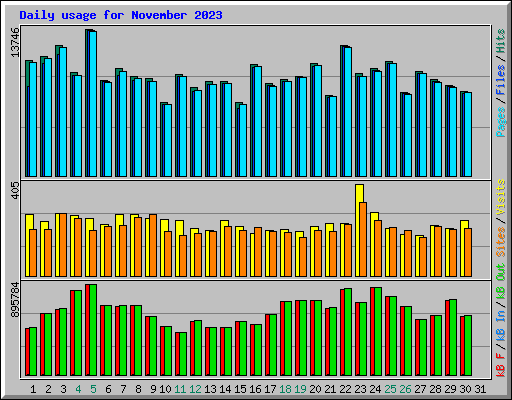The width and height of the screenshot is (512, 400).
Task: Click weekend day 18 on the x-axis
Action: pos(285,389)
